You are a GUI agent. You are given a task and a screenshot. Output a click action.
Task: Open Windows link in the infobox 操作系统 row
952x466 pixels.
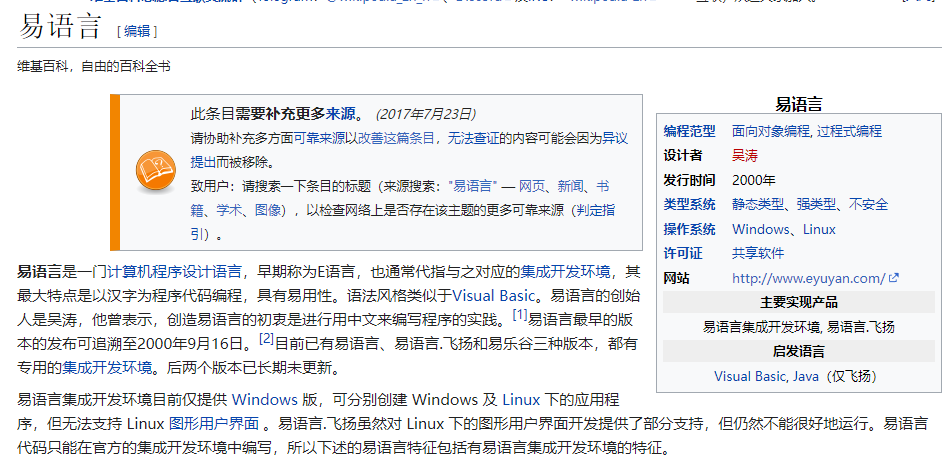coord(760,229)
